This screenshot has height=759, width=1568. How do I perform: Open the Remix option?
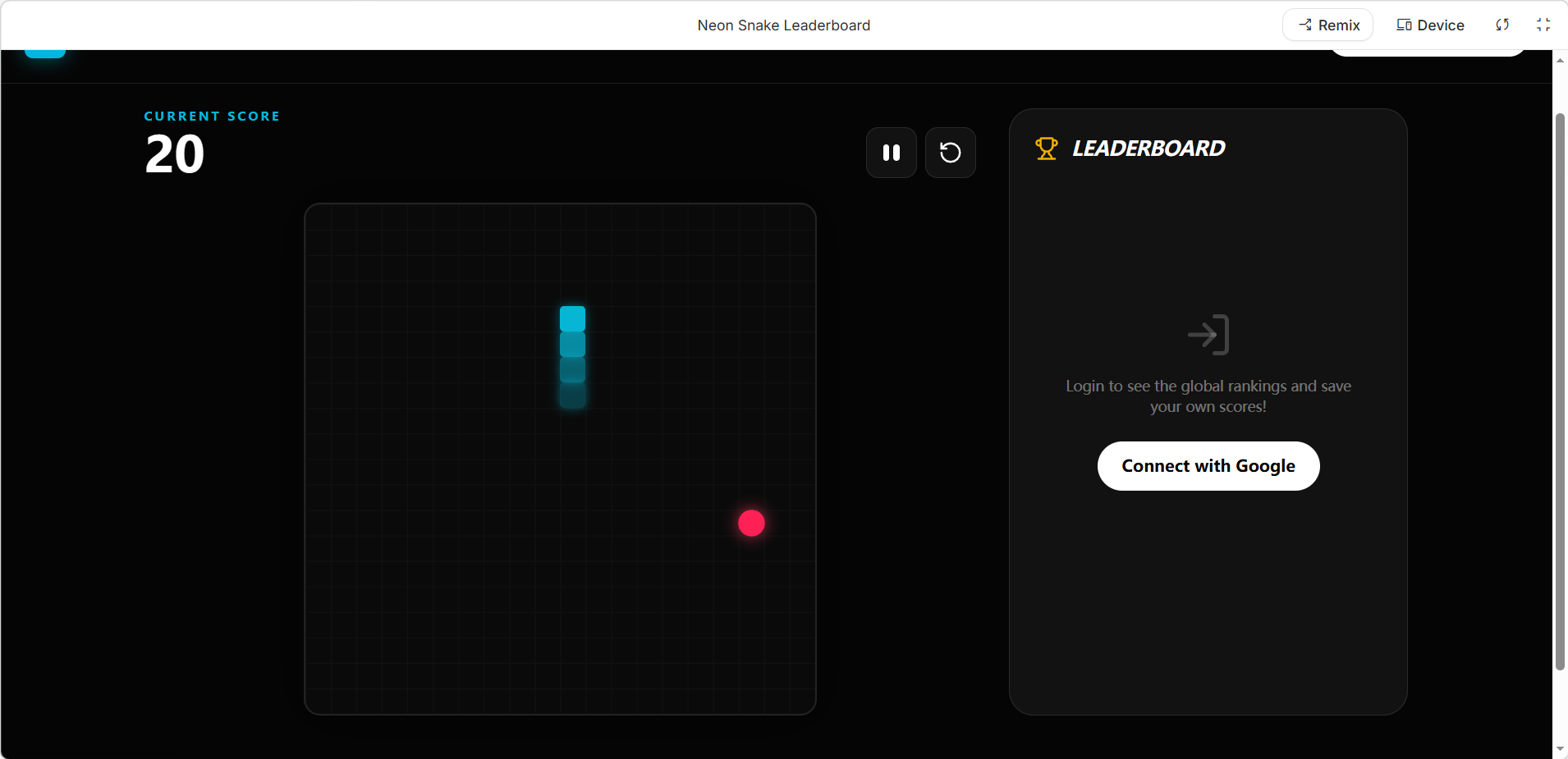1328,25
